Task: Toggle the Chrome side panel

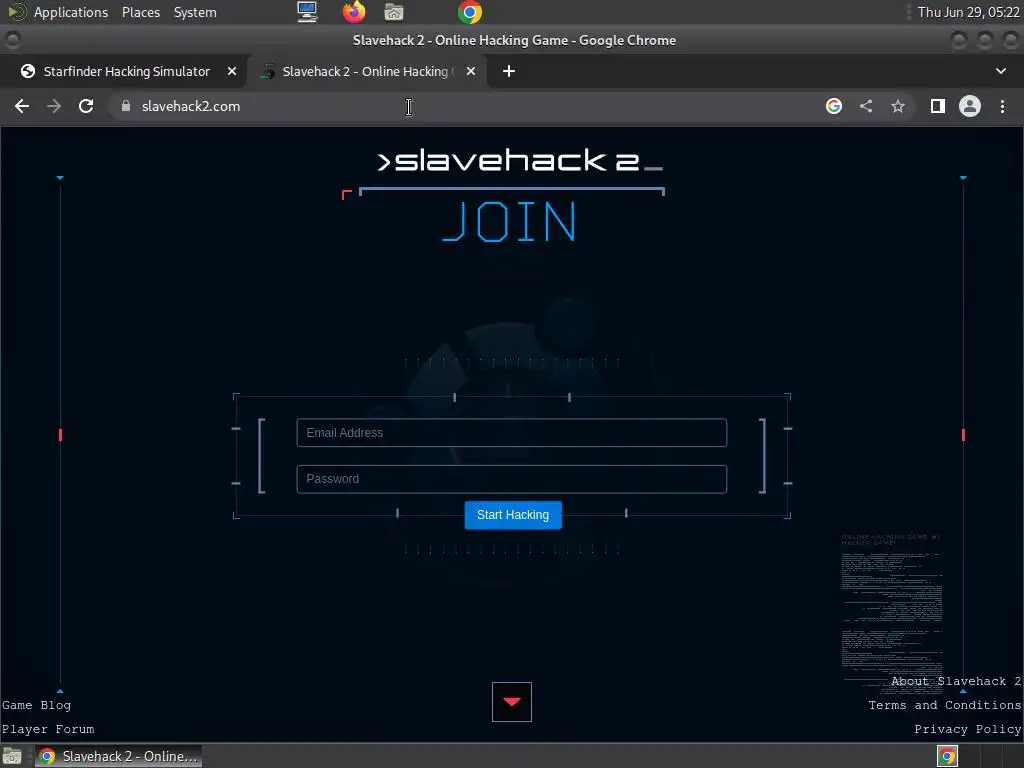Action: click(938, 106)
